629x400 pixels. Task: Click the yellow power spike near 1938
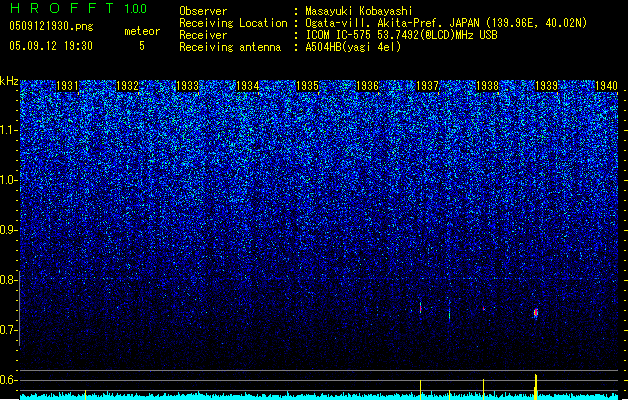(483, 389)
